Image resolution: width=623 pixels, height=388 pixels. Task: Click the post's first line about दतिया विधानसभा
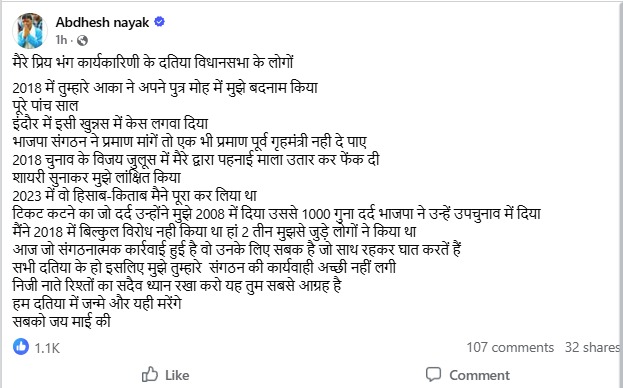coord(153,62)
